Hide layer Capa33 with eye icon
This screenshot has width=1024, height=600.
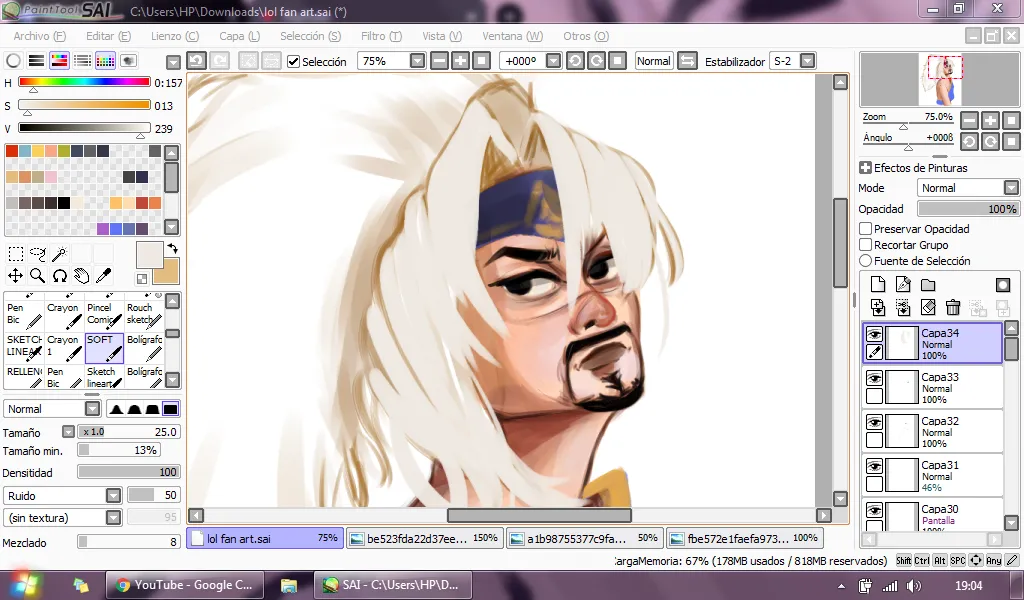[x=874, y=378]
